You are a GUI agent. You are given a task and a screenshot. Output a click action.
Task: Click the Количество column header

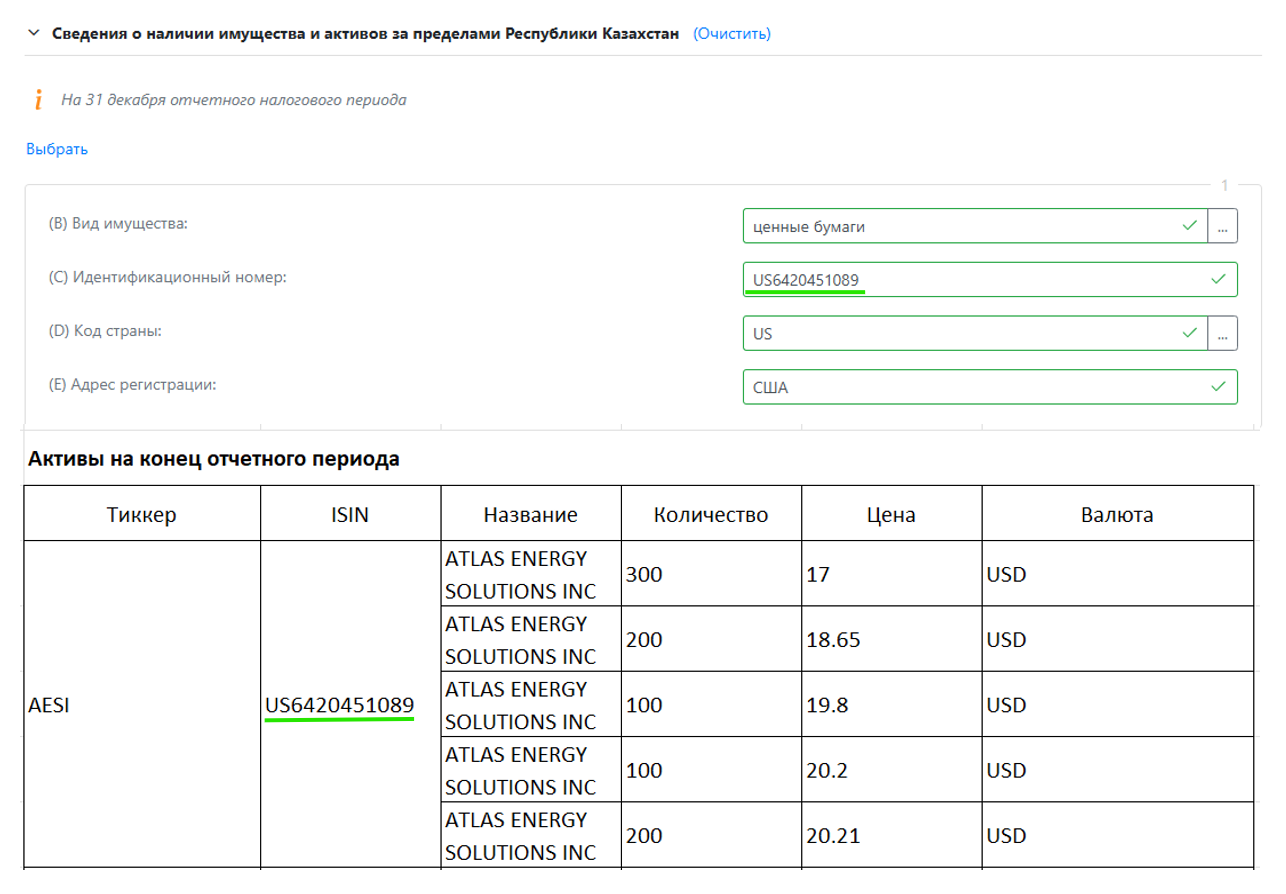711,515
